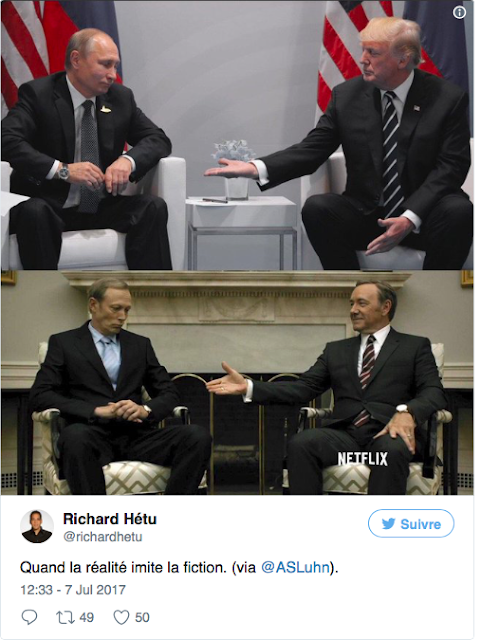Open the bottom Netflix scene image
The width and height of the screenshot is (481, 640).
[237, 382]
